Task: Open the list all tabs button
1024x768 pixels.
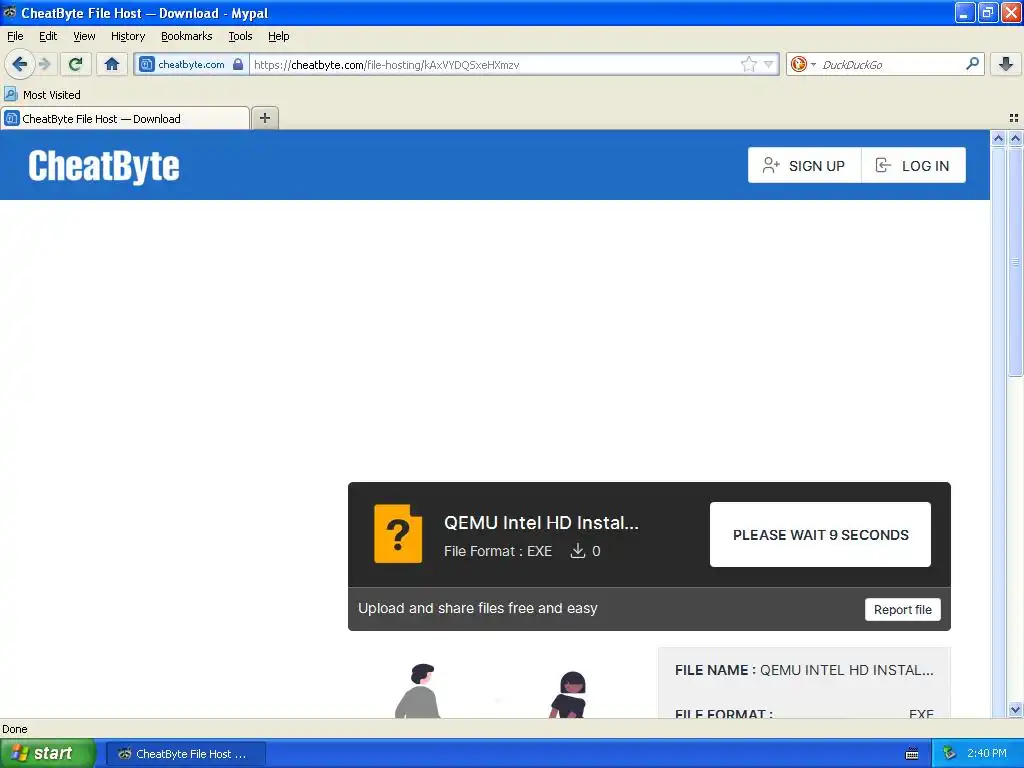Action: (x=1014, y=118)
